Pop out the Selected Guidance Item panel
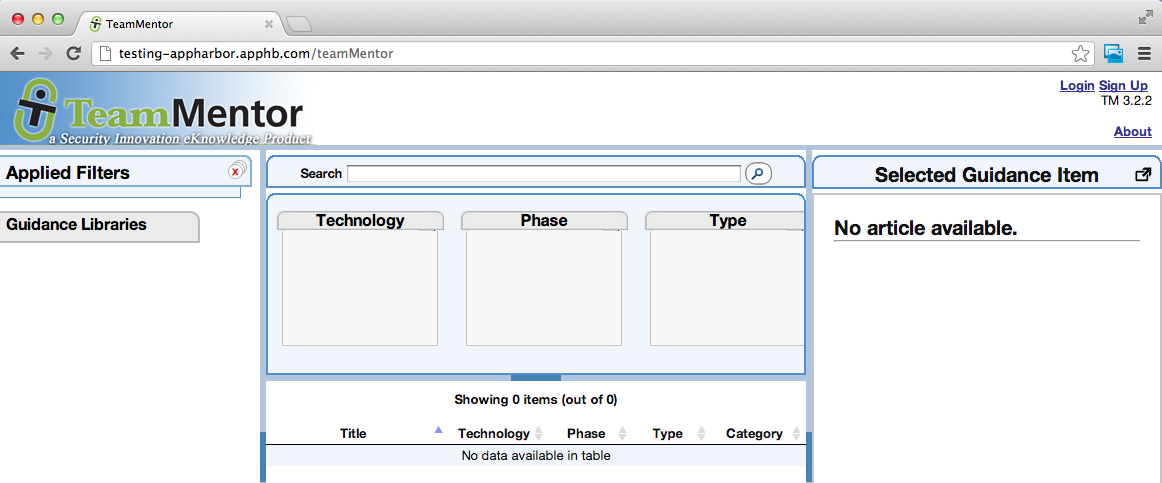The image size is (1162, 483). click(x=1143, y=175)
